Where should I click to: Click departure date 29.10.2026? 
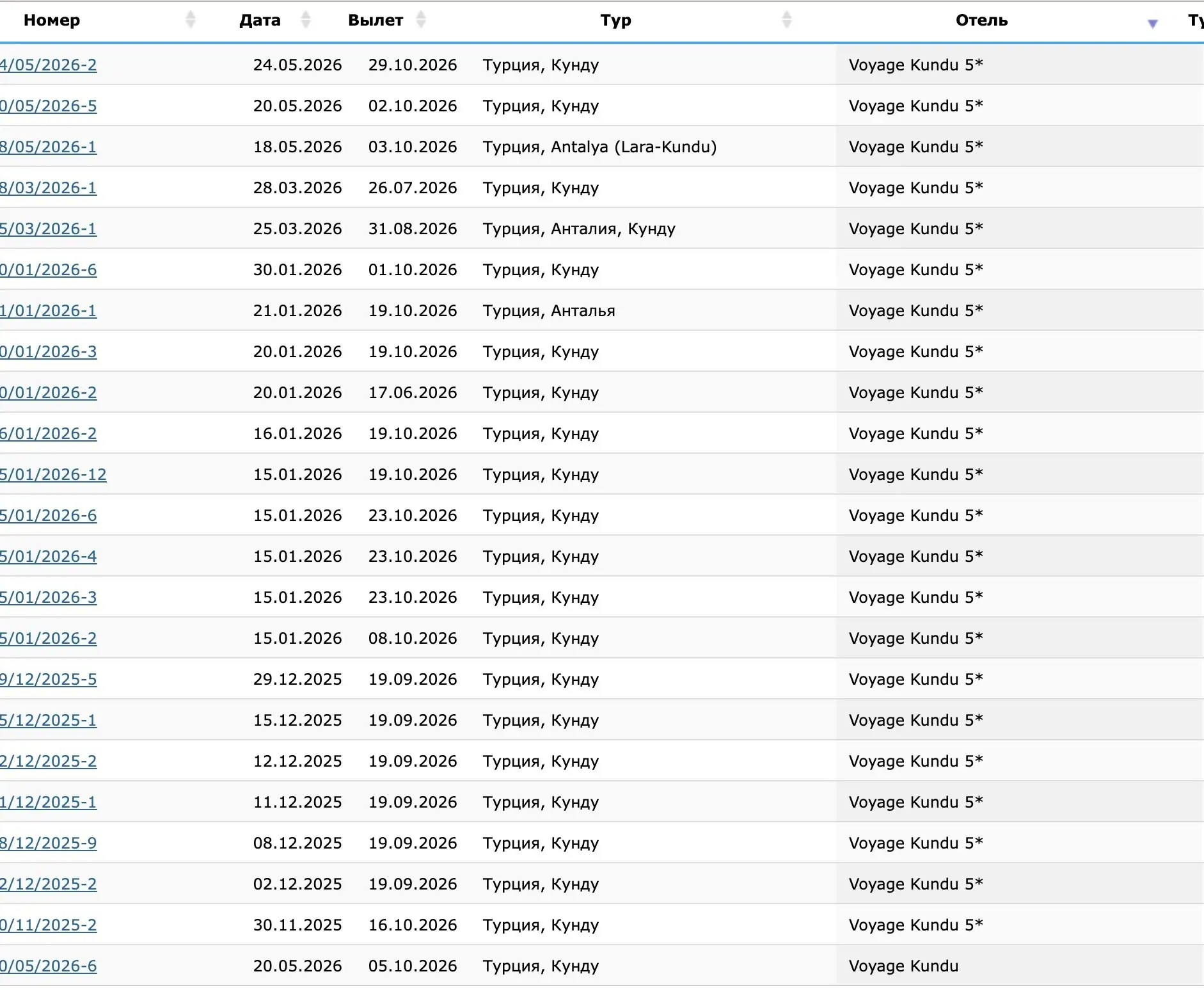point(413,65)
